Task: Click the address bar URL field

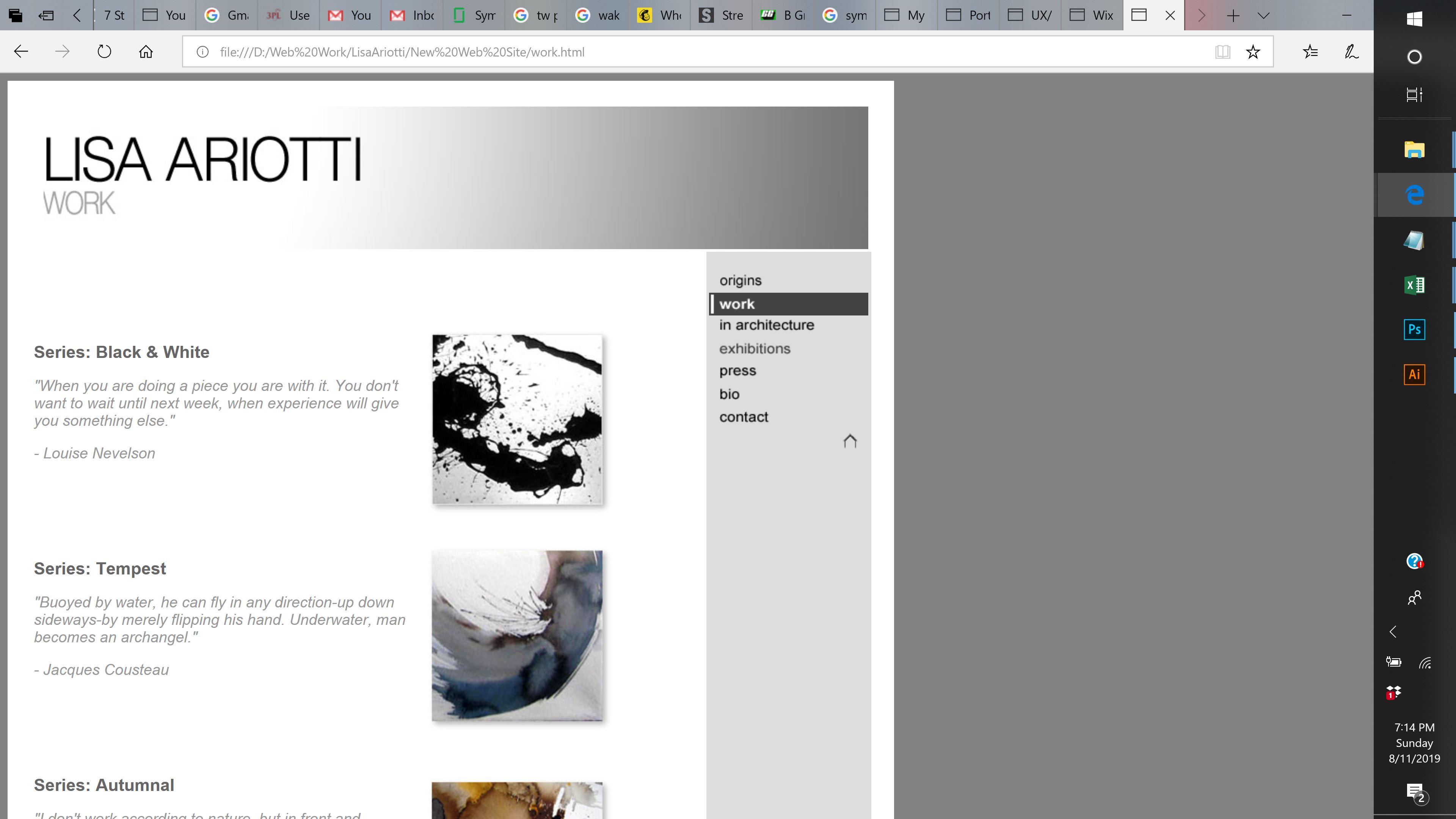Action: coord(678,52)
